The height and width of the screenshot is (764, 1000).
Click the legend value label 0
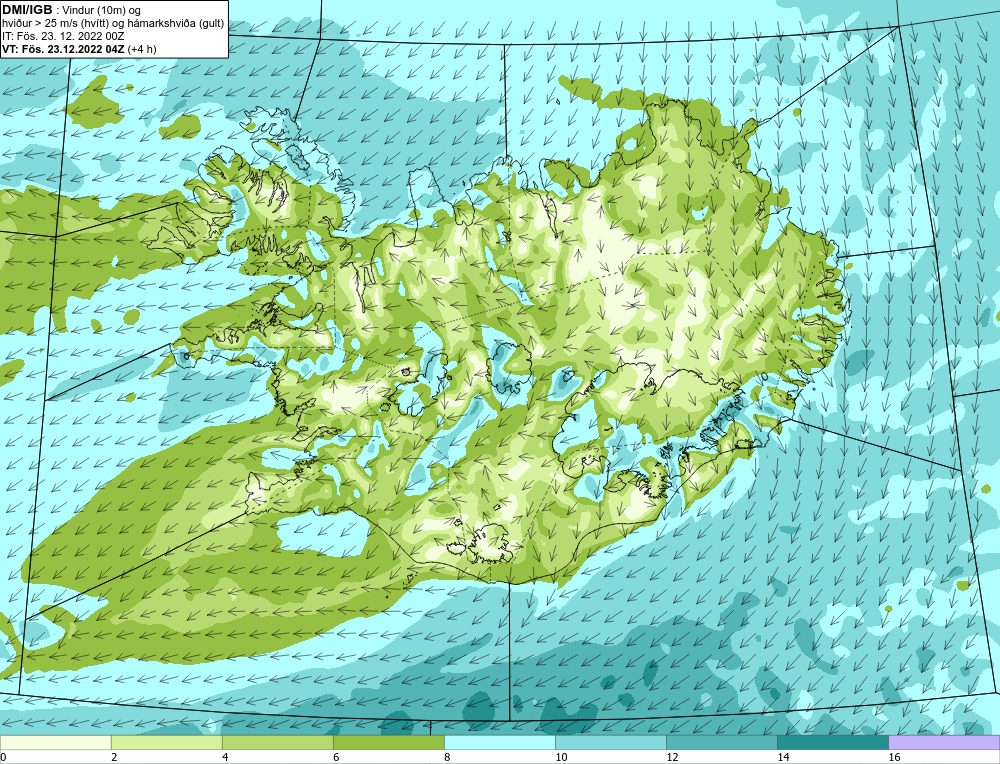coord(3,757)
